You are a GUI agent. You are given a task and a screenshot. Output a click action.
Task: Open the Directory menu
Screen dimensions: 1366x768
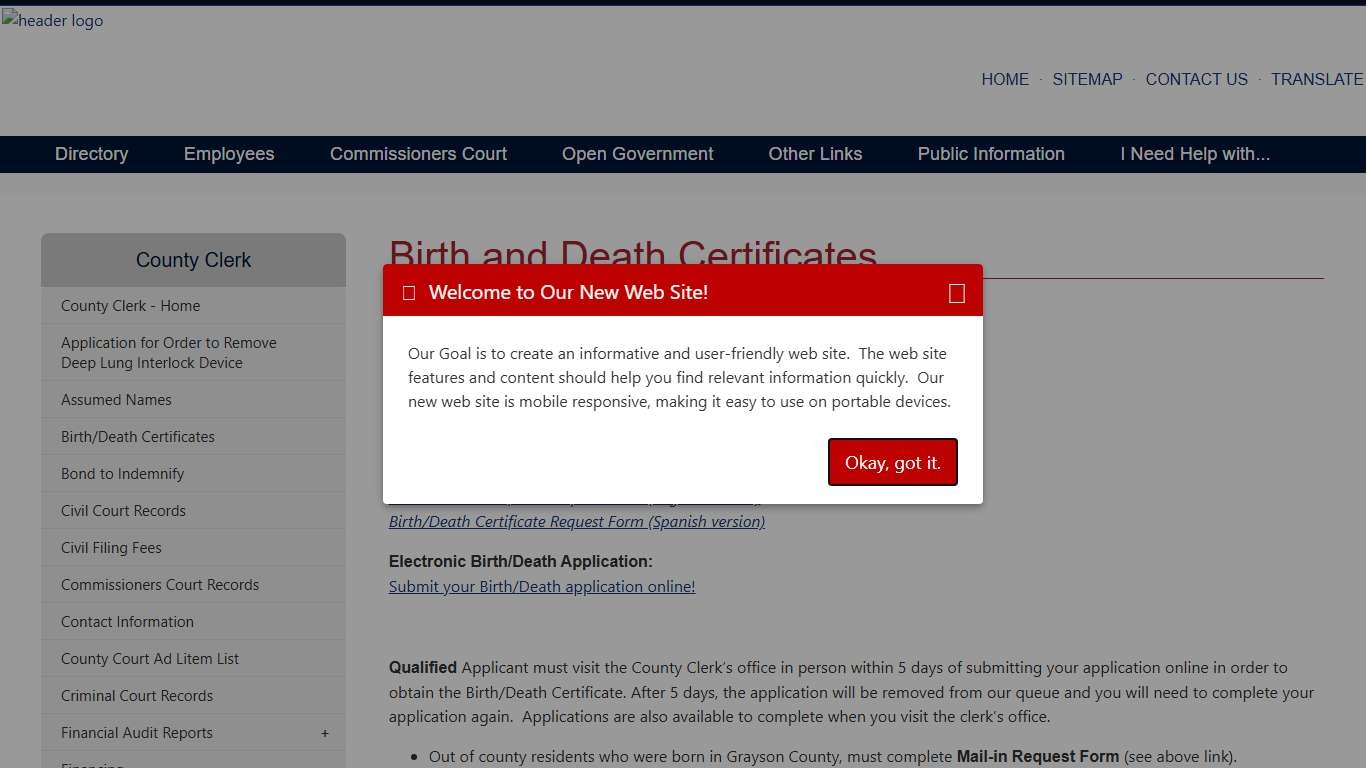point(91,154)
